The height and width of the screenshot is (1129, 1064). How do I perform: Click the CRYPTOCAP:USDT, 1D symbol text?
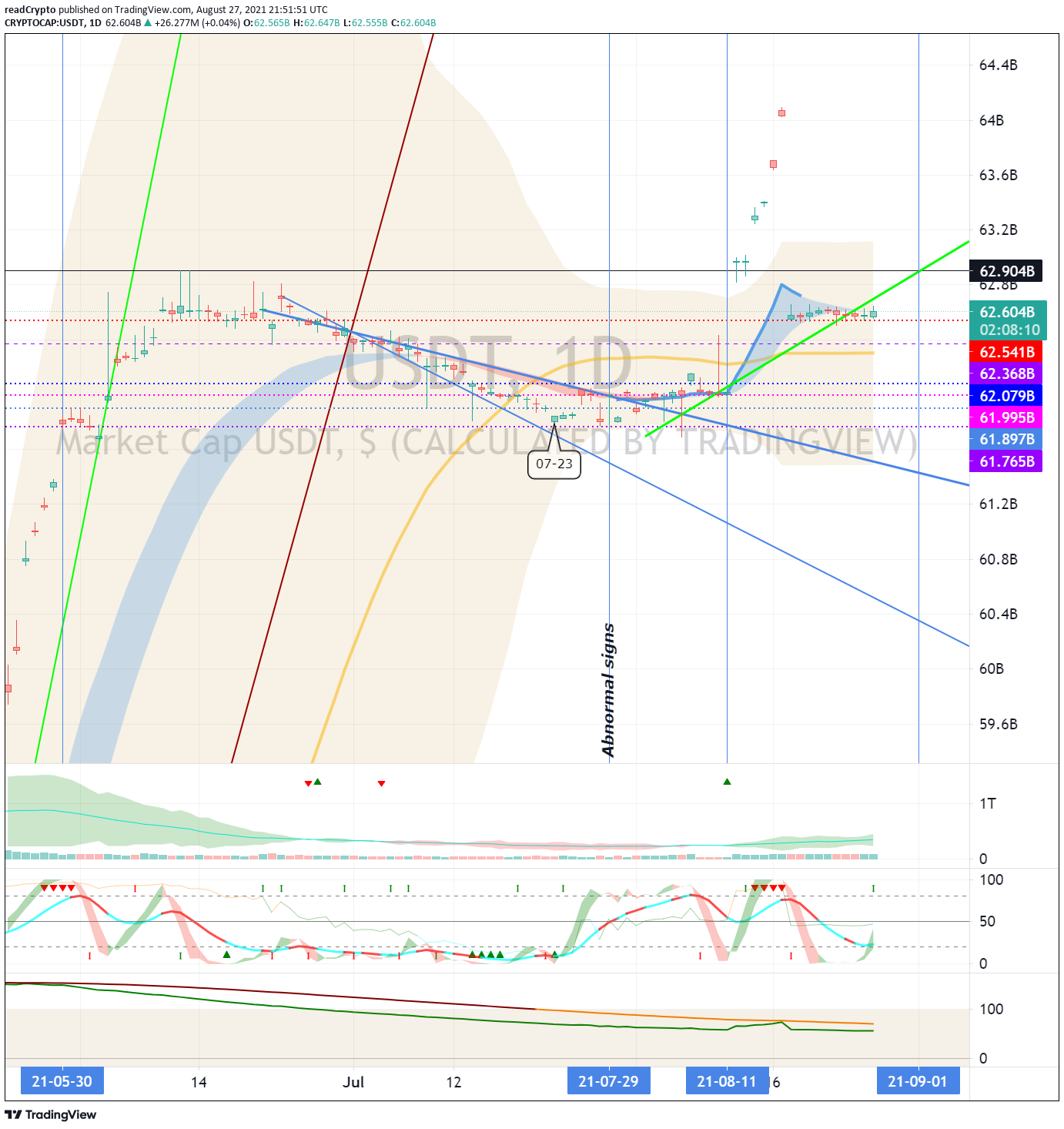(53, 22)
